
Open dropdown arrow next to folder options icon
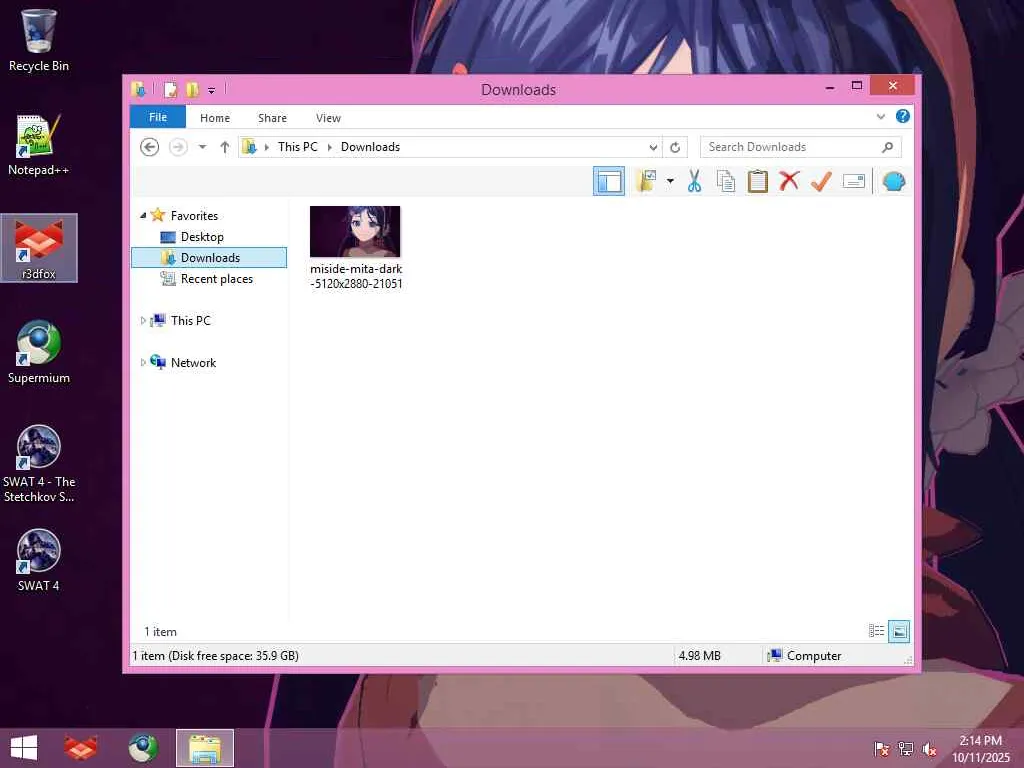pyautogui.click(x=670, y=181)
